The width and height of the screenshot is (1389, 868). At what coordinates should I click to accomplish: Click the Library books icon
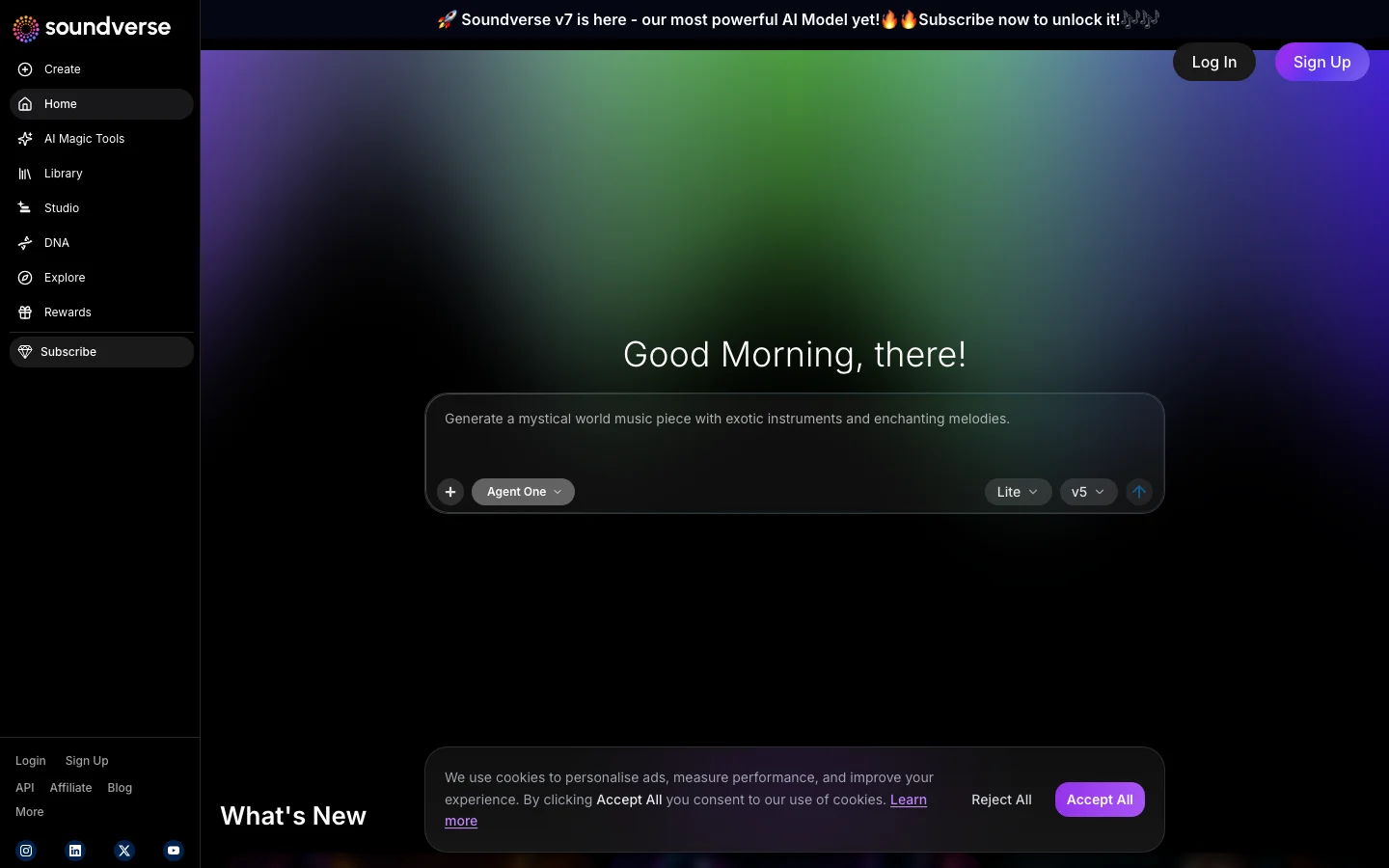tap(25, 174)
